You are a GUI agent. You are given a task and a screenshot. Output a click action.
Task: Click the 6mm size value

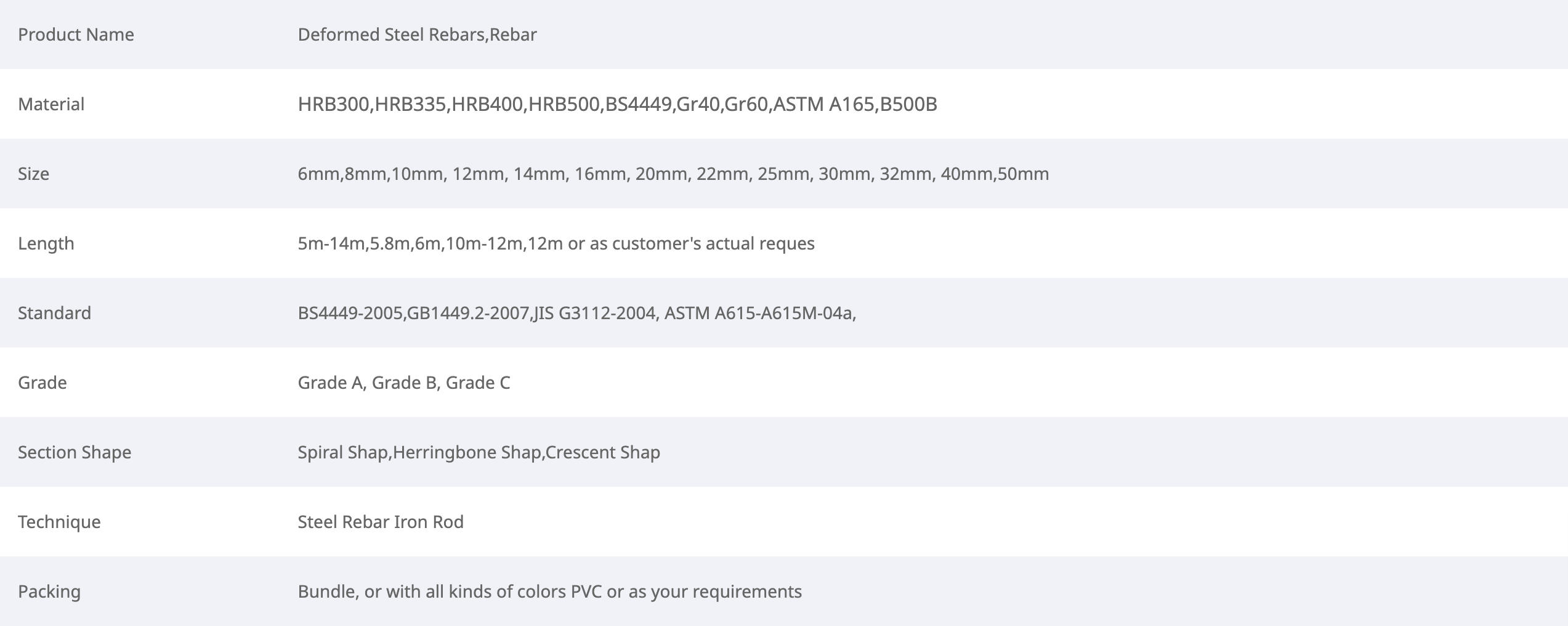coord(318,174)
